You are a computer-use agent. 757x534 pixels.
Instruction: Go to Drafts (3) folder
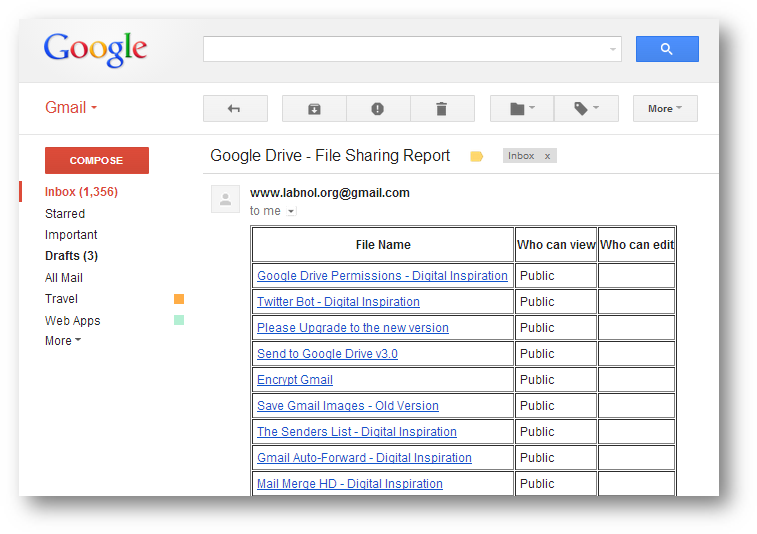71,256
